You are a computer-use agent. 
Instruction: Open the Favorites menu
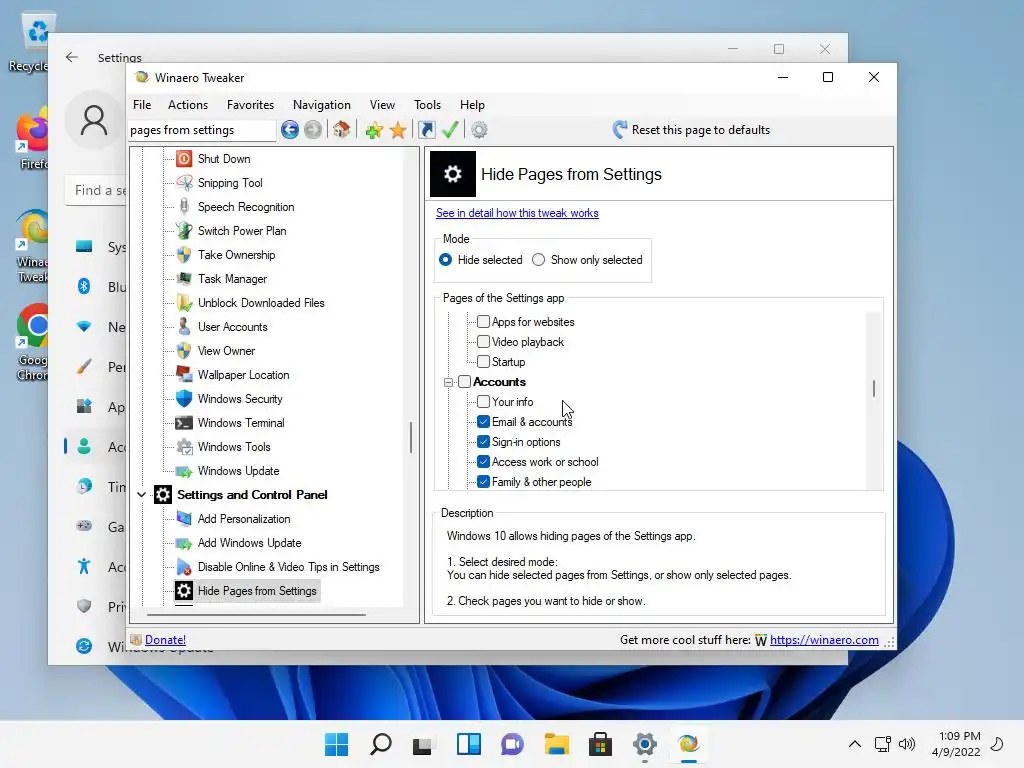point(250,104)
